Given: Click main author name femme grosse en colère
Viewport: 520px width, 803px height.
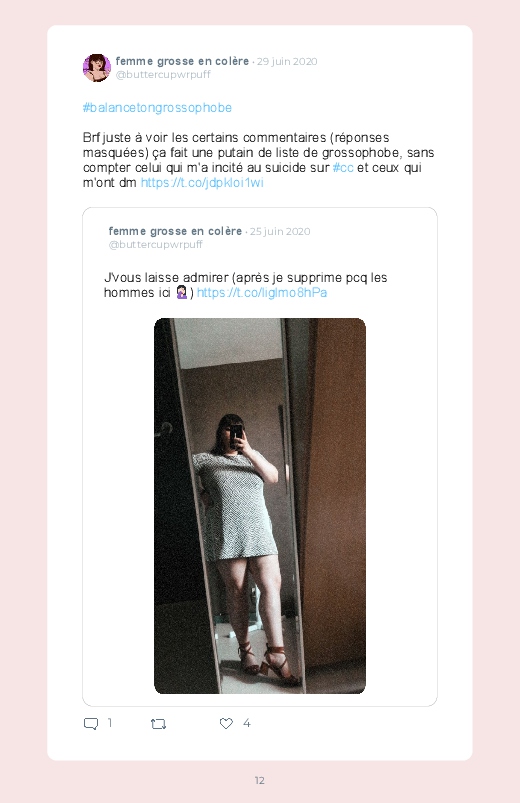Looking at the screenshot, I should 182,61.
